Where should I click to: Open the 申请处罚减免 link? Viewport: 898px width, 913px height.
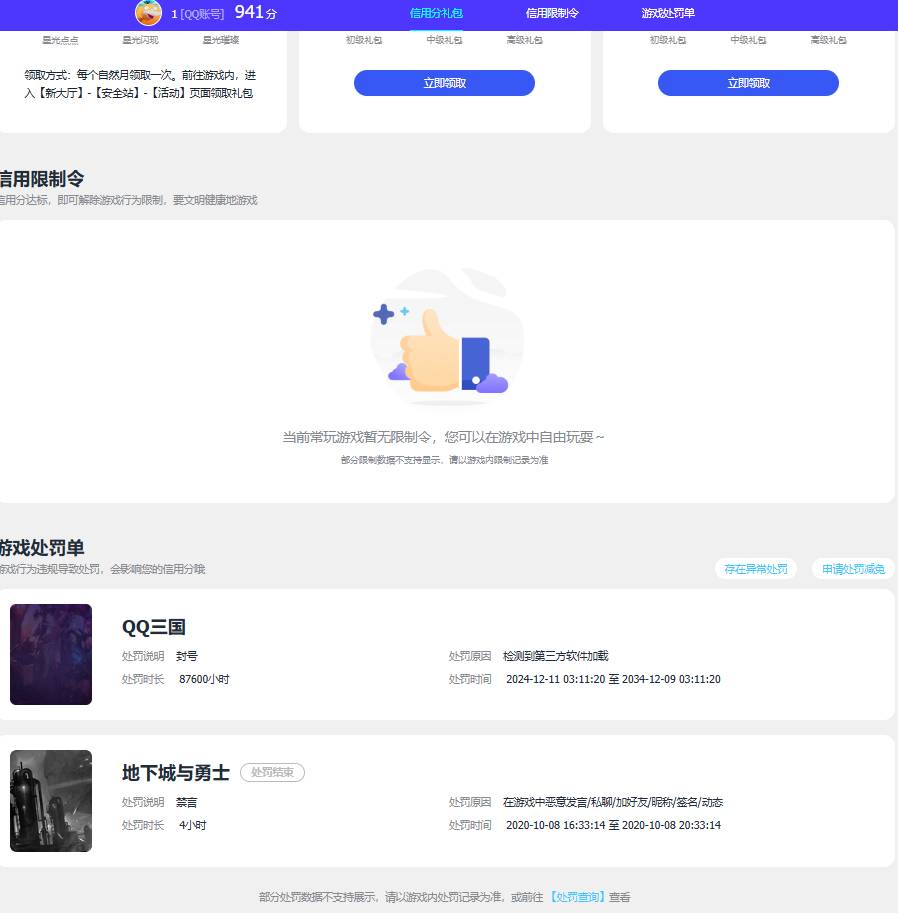click(x=853, y=568)
